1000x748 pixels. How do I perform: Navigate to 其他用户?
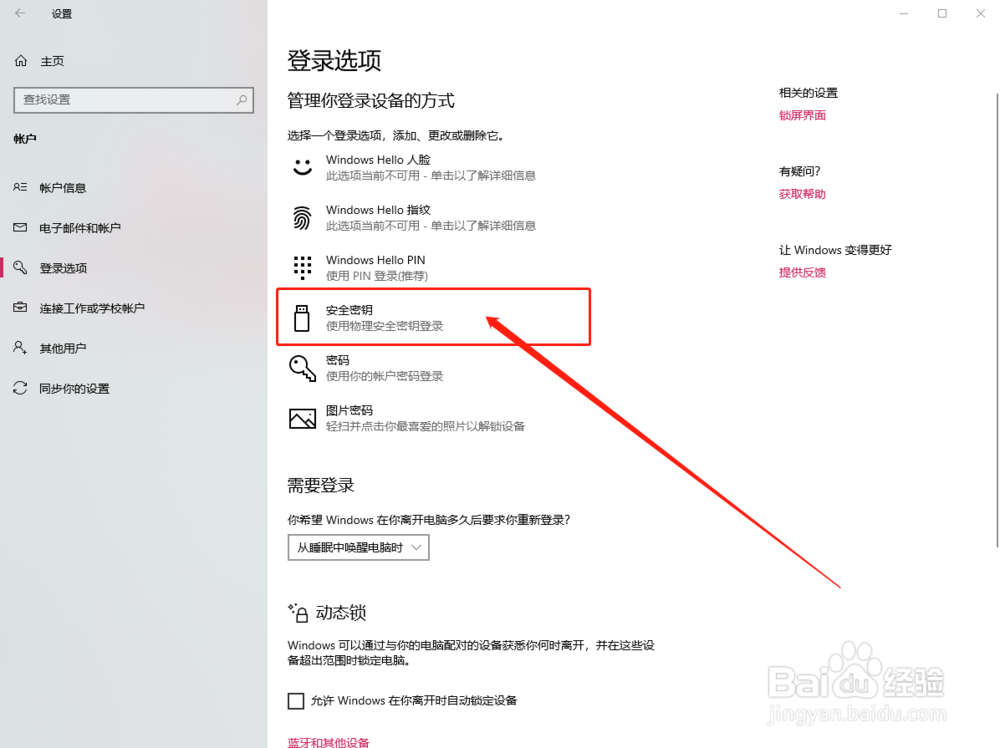pyautogui.click(x=62, y=348)
